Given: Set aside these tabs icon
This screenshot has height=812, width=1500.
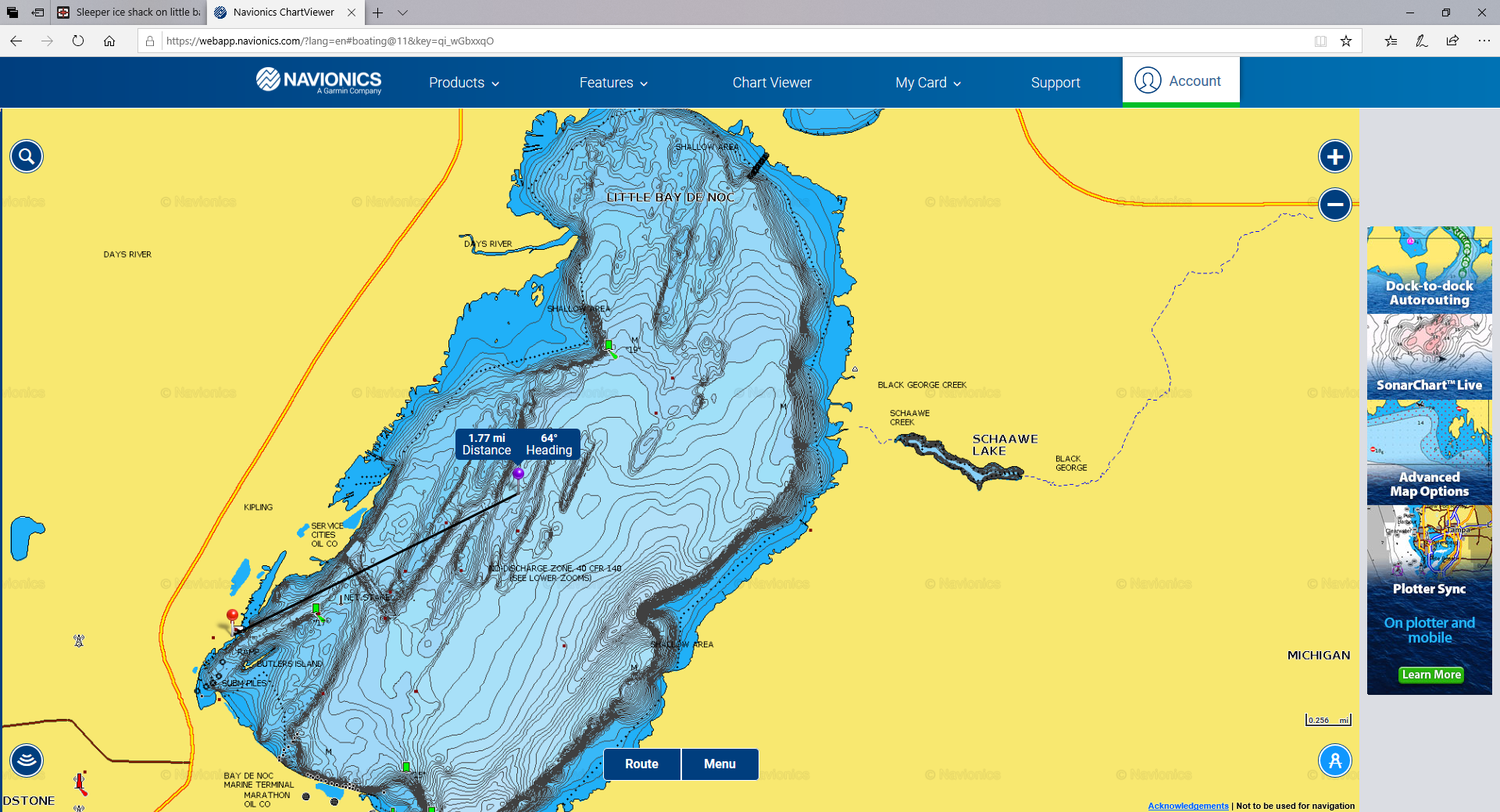Looking at the screenshot, I should 37,12.
